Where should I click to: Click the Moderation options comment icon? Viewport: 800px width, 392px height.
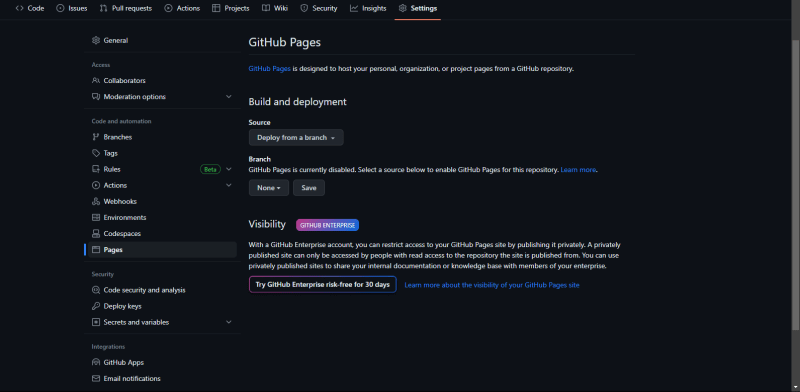[96, 96]
